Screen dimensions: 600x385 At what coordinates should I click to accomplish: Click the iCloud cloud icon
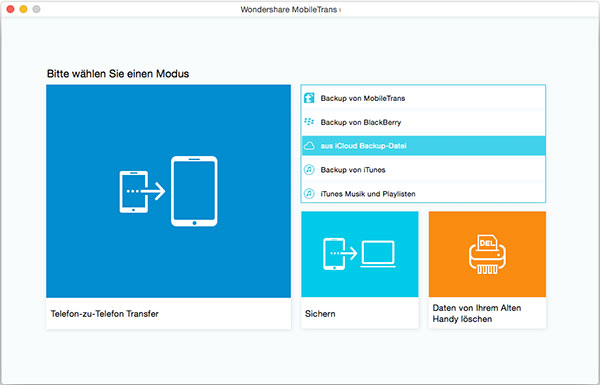point(309,146)
